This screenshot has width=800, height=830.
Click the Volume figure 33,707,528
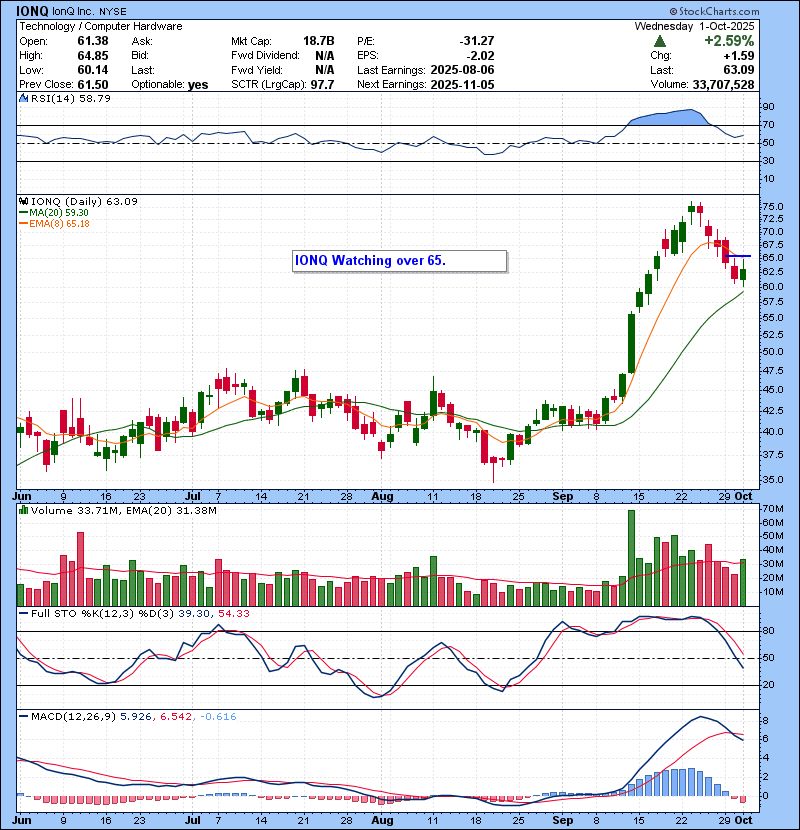pyautogui.click(x=723, y=85)
